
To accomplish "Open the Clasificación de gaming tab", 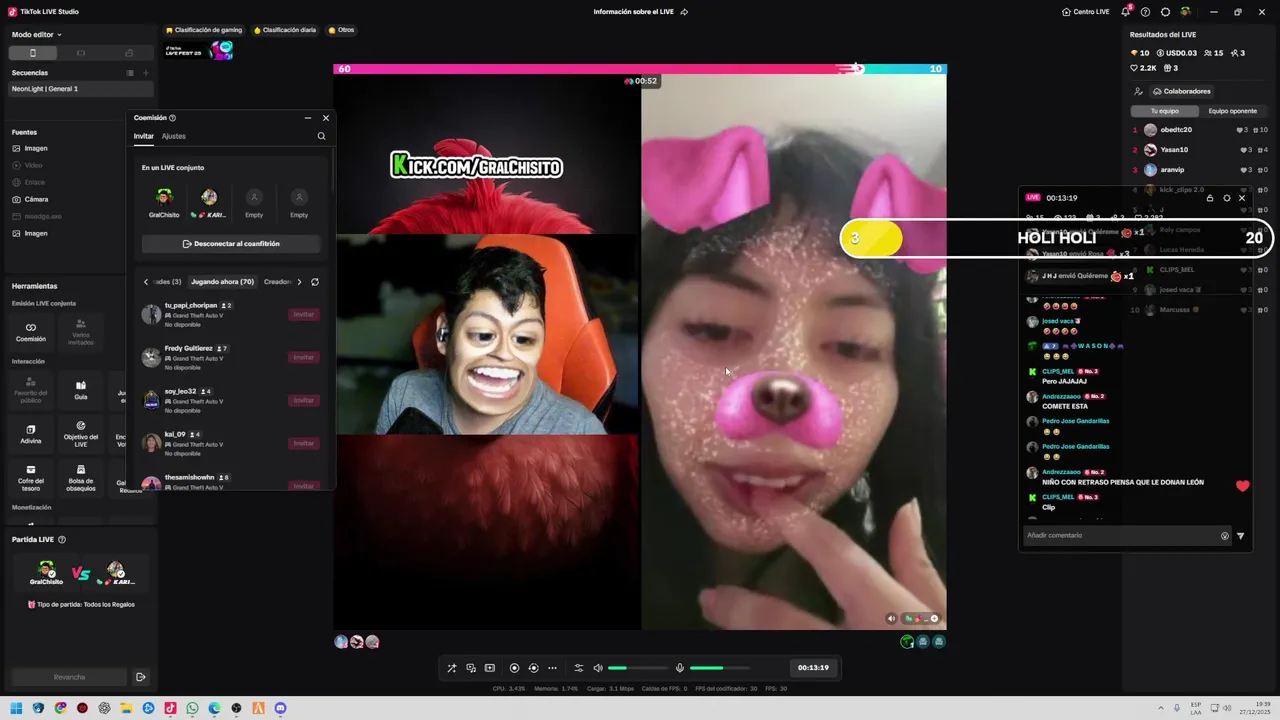I will point(204,30).
